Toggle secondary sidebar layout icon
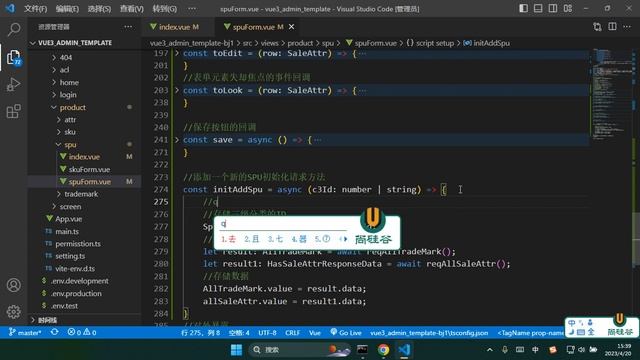Screen dimensions: 640x360 553,8
